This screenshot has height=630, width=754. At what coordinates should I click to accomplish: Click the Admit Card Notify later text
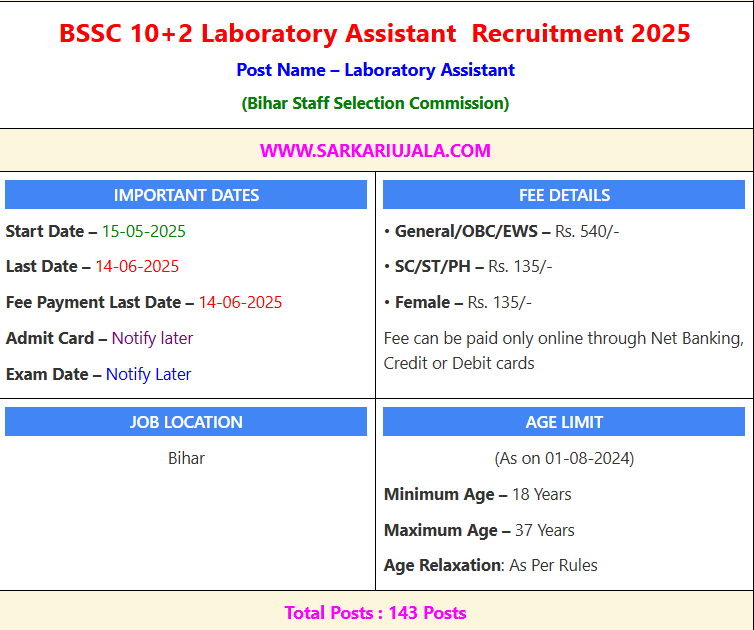99,338
